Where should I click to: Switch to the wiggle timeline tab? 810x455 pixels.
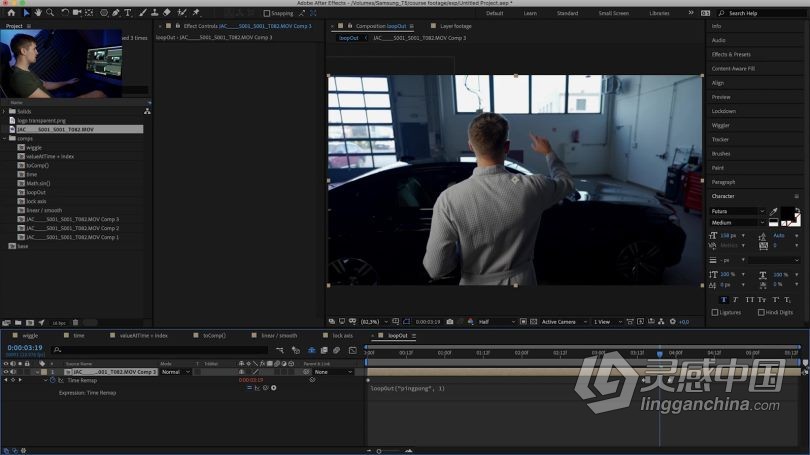tap(30, 336)
